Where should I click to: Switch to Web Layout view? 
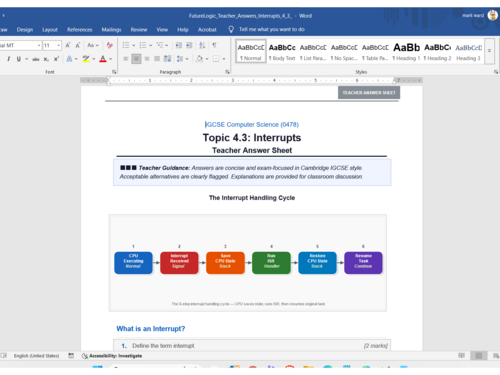pyautogui.click(x=496, y=356)
